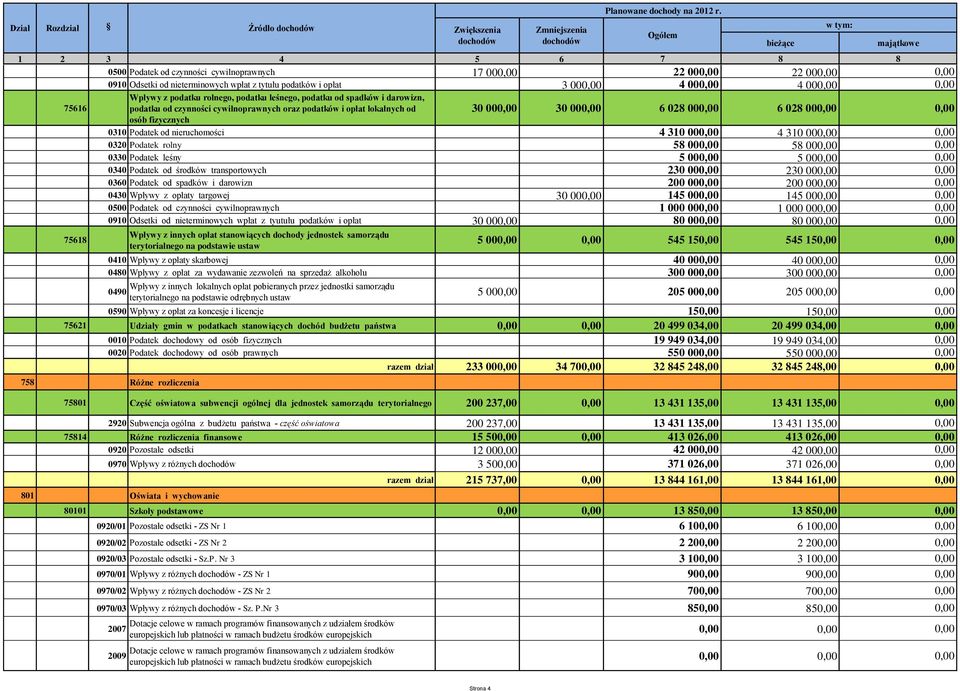Click the 'Ogółem' column header

(662, 35)
